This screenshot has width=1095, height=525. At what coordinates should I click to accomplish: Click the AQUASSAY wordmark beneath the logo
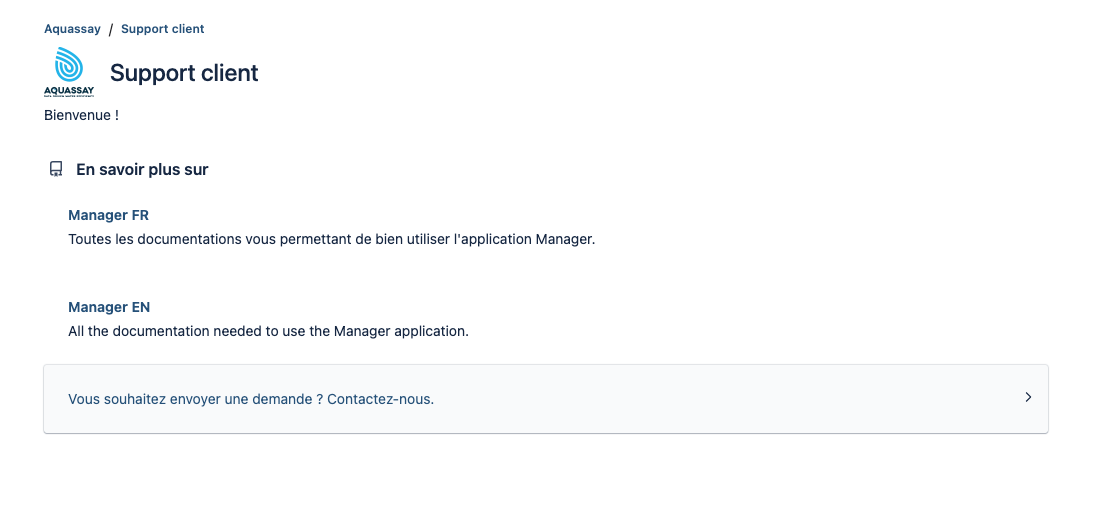click(x=69, y=91)
